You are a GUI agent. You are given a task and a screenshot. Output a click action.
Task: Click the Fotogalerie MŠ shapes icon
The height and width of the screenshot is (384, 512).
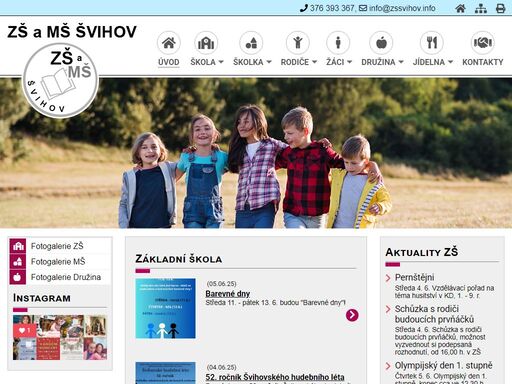click(18, 262)
